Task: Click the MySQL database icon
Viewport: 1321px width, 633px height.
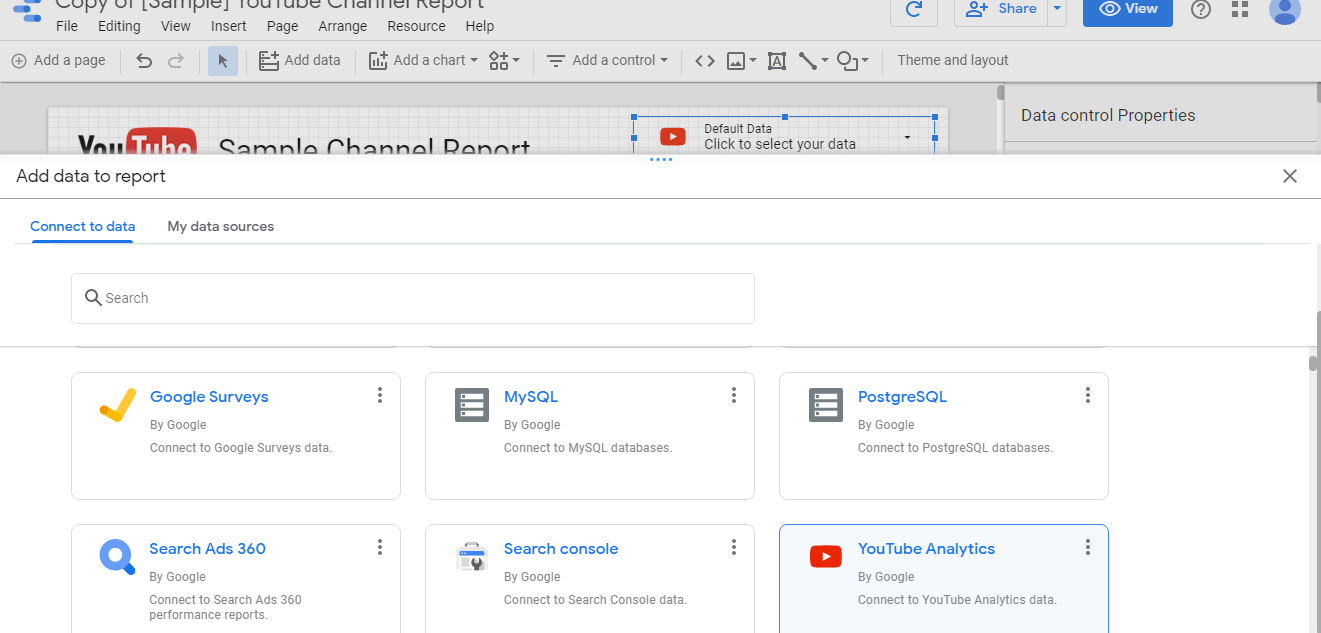Action: pyautogui.click(x=472, y=405)
